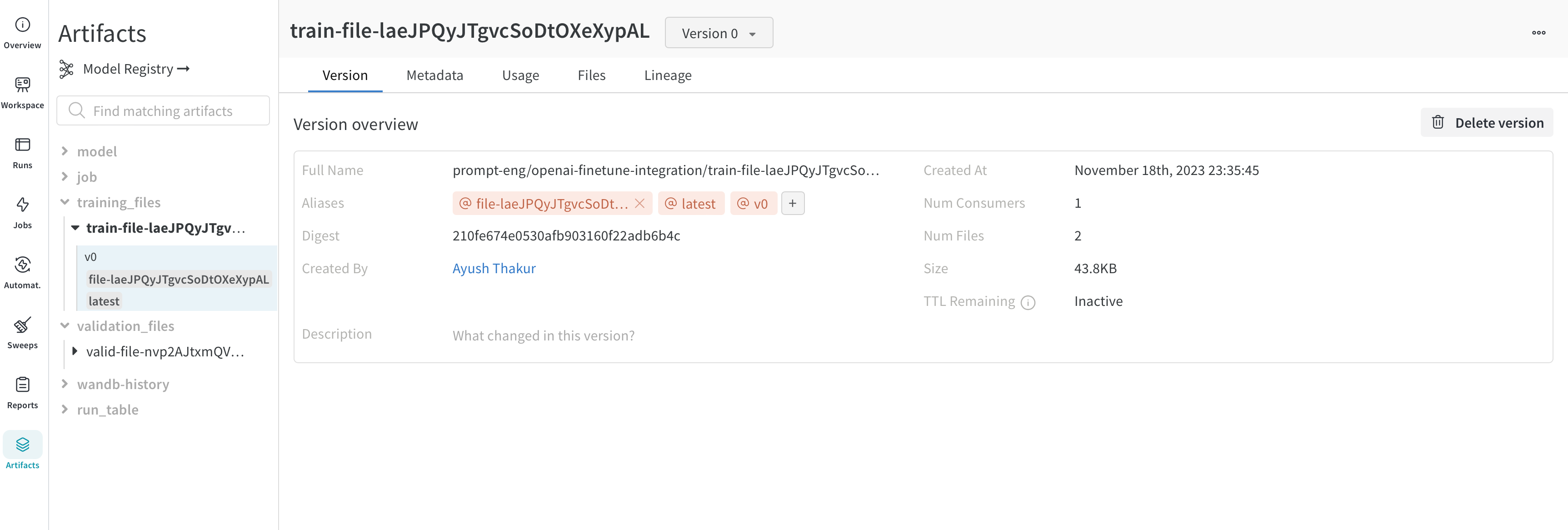The width and height of the screenshot is (1568, 530).
Task: Focus the Find matching artifacts search box
Action: point(163,111)
